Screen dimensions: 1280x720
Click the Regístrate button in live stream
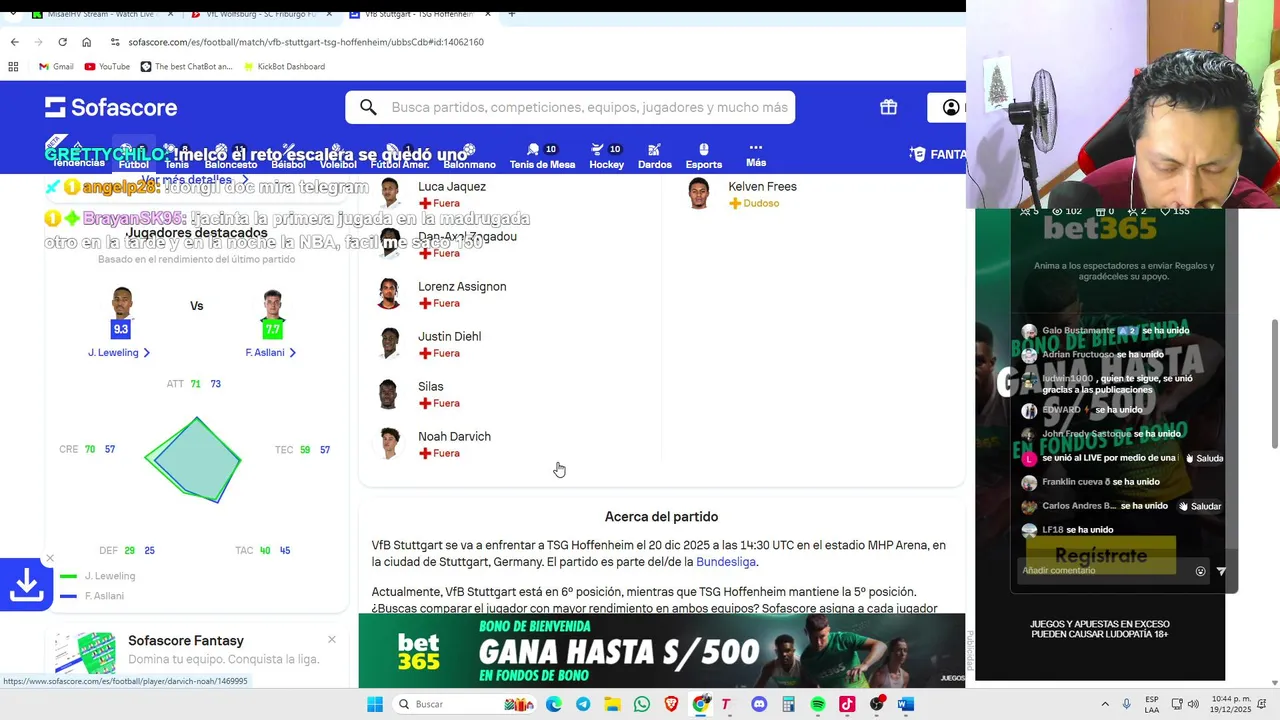click(1101, 556)
